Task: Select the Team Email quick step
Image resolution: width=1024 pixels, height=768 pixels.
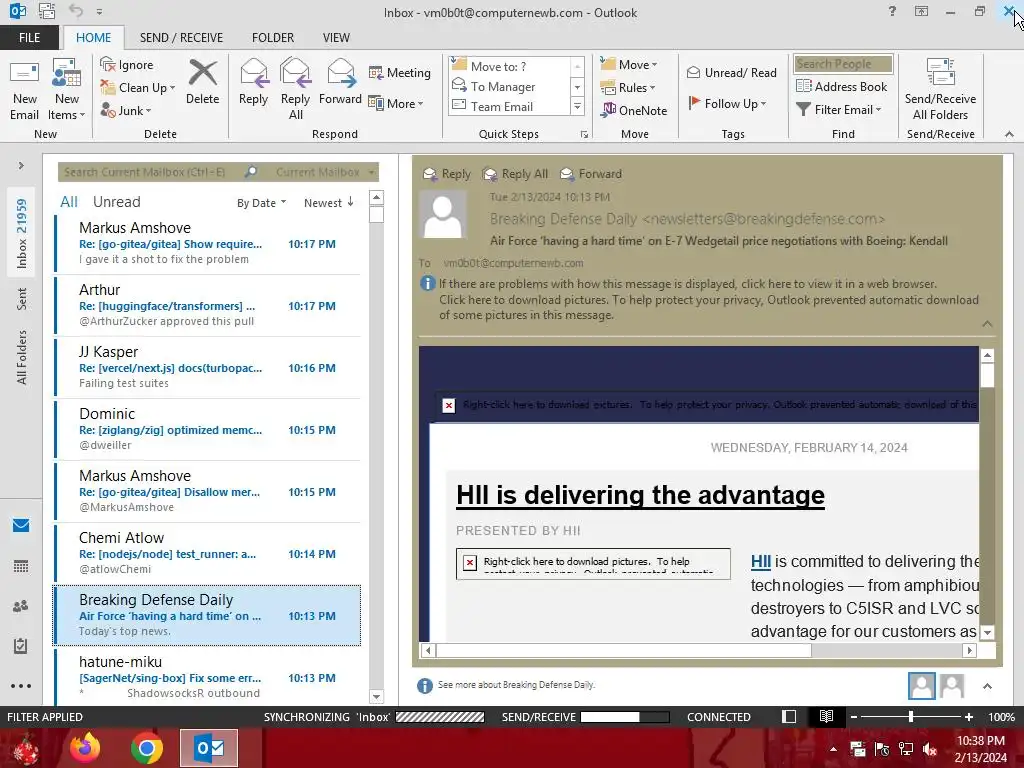Action: (508, 106)
